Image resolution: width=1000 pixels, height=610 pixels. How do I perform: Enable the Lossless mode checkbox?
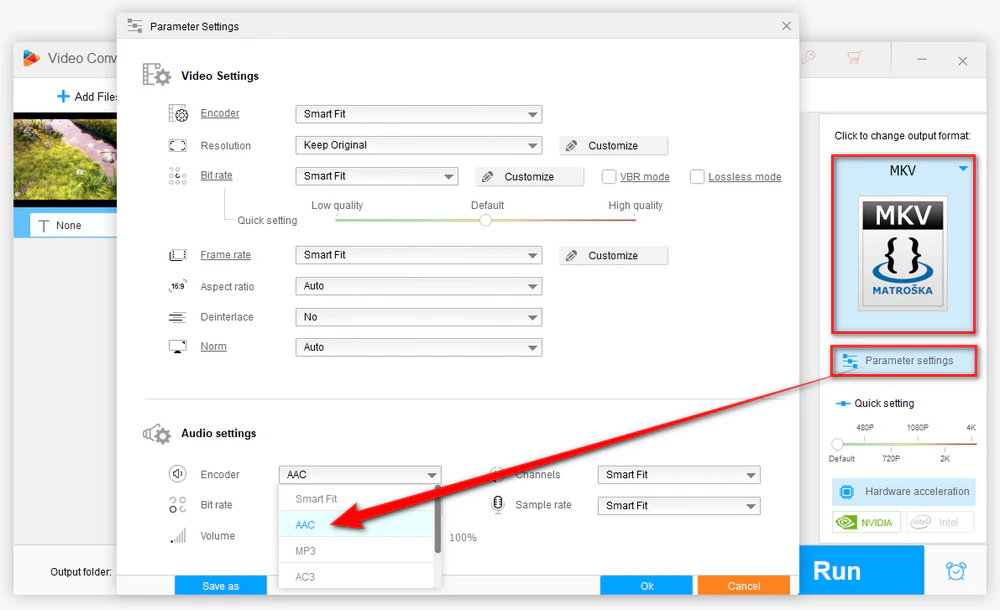[x=697, y=176]
